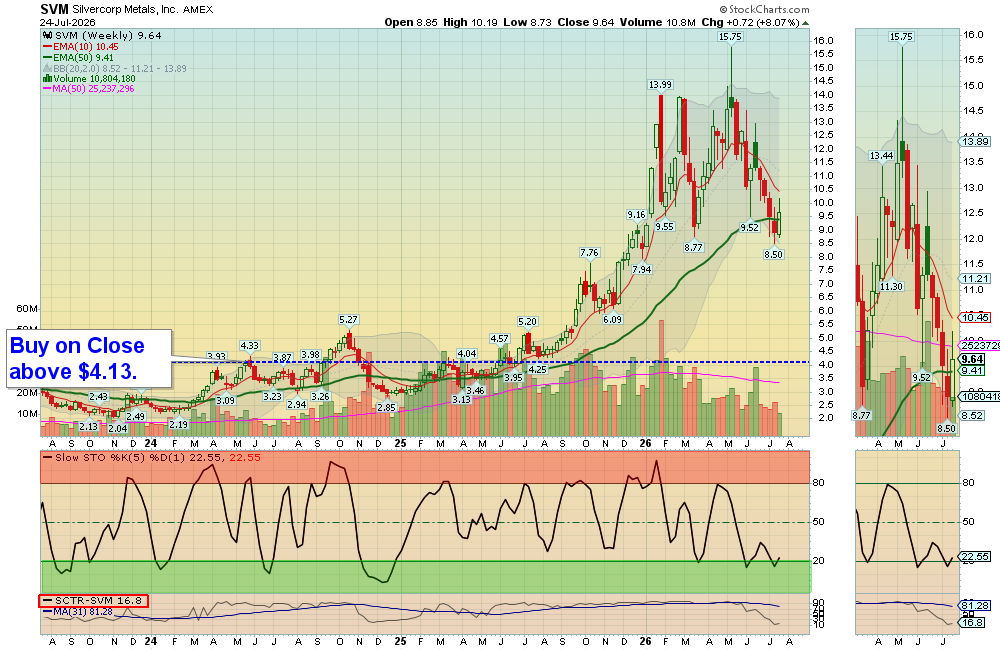Click the 5.20 peak label
The image size is (1000, 650).
(x=527, y=322)
